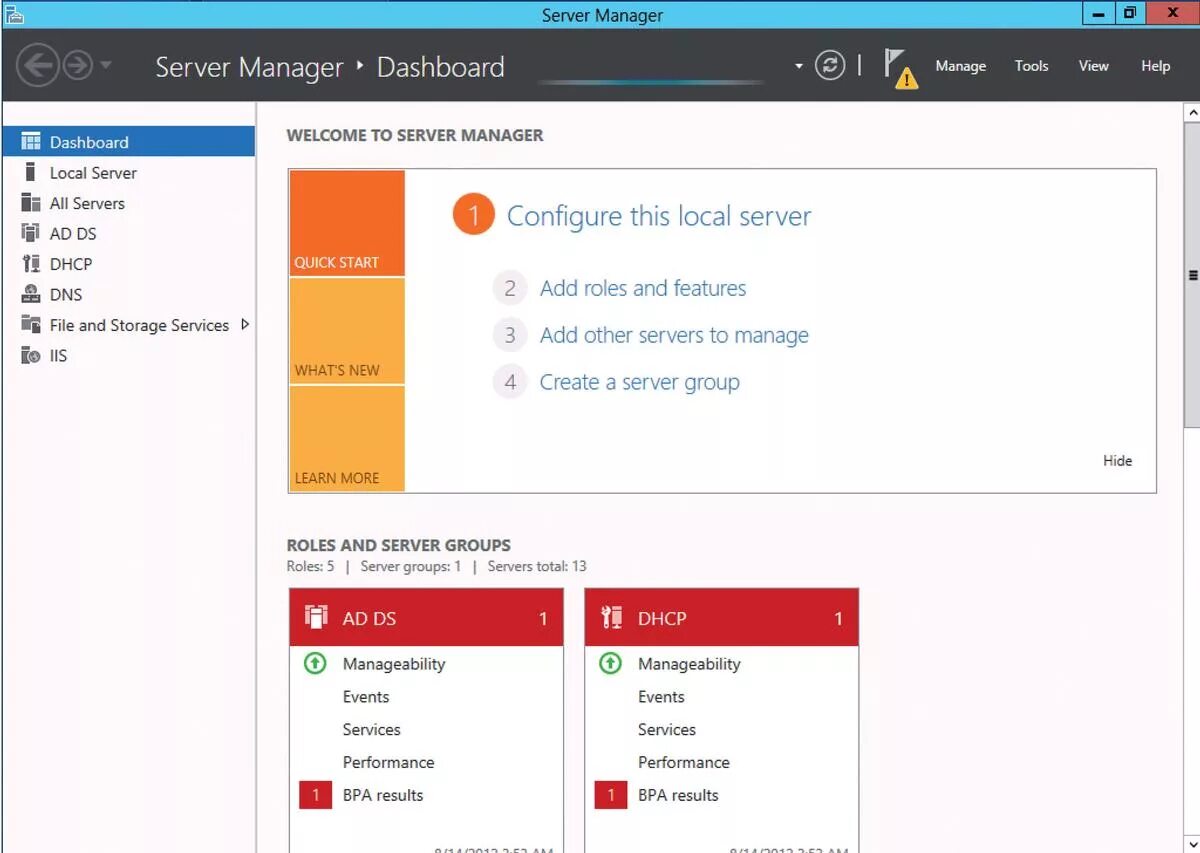Viewport: 1200px width, 853px height.
Task: Click DHCP Manageability green status icon
Action: coord(610,663)
